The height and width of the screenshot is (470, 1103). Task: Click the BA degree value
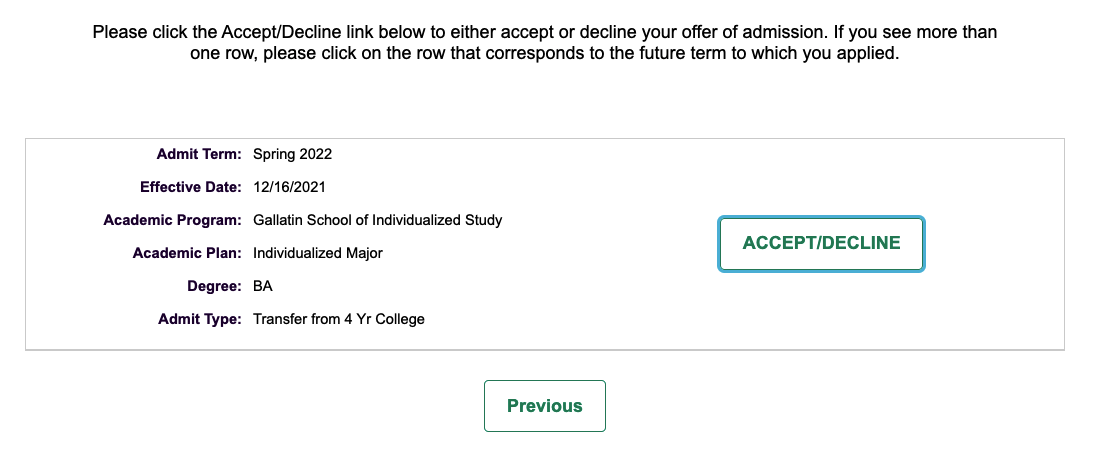pos(263,286)
